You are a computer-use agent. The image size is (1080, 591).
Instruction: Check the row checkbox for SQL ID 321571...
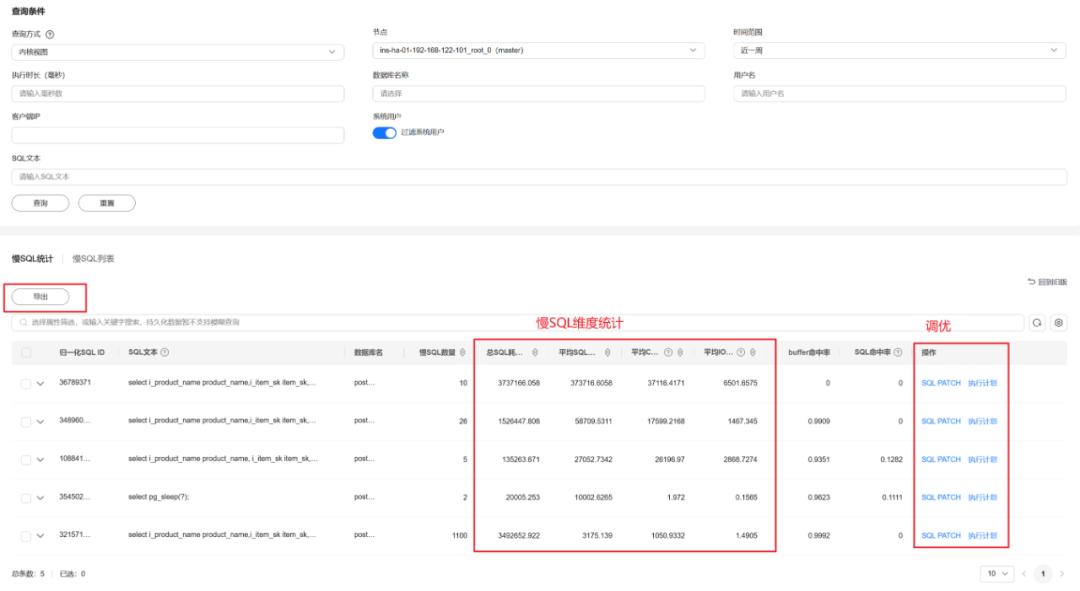(25, 536)
